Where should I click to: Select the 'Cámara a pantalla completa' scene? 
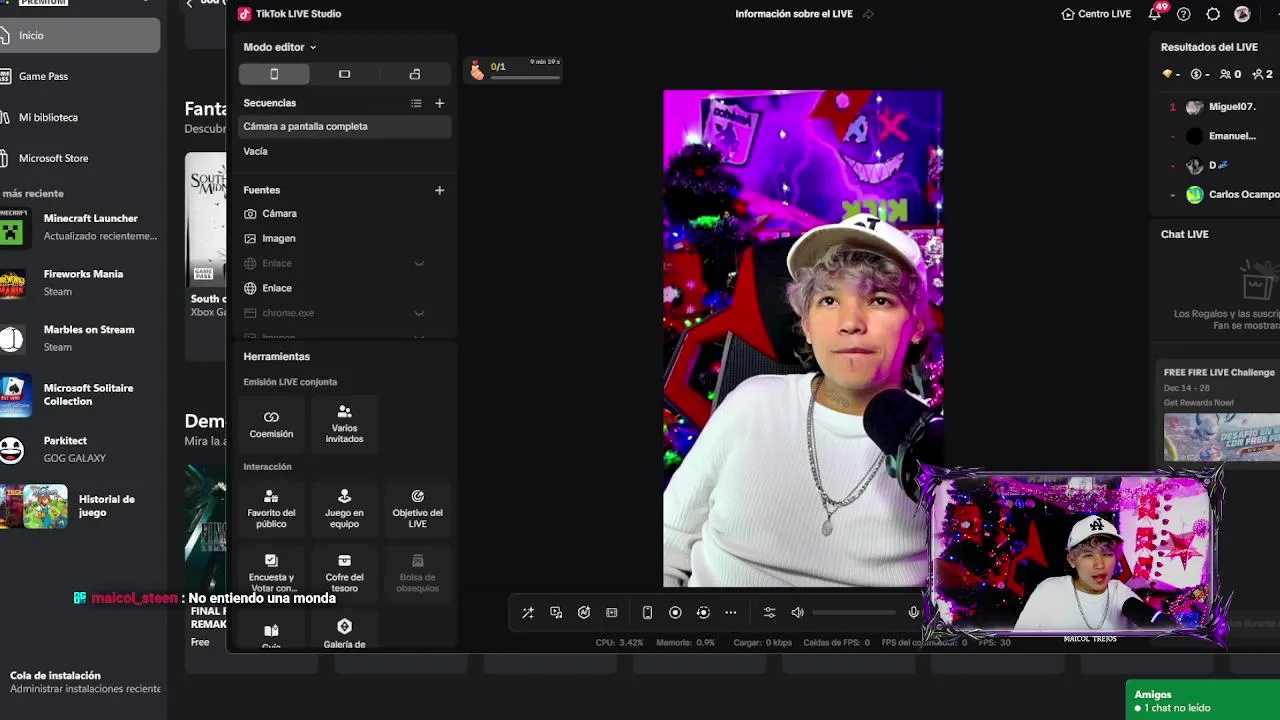[x=344, y=126]
